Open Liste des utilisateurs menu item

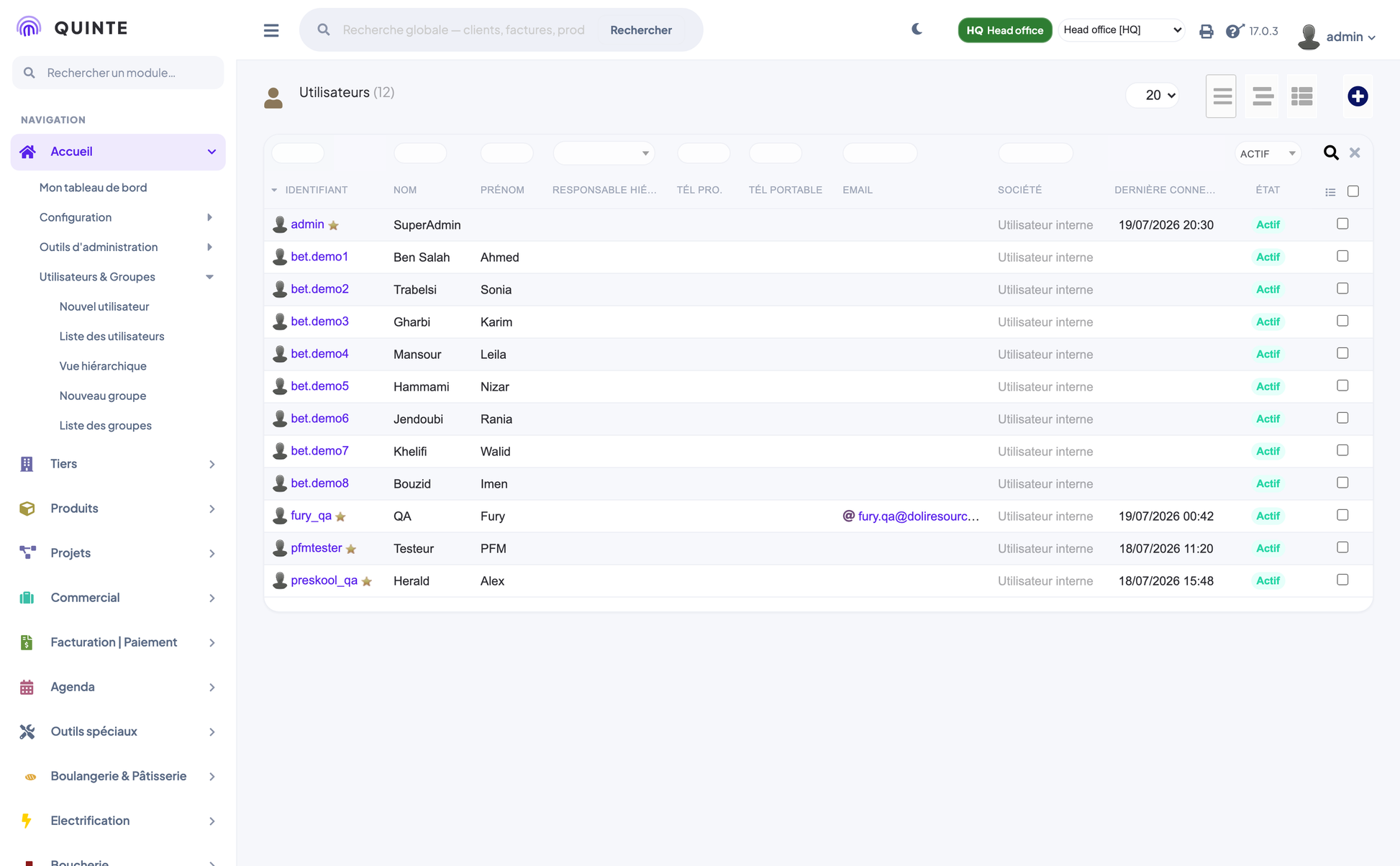pyautogui.click(x=112, y=337)
